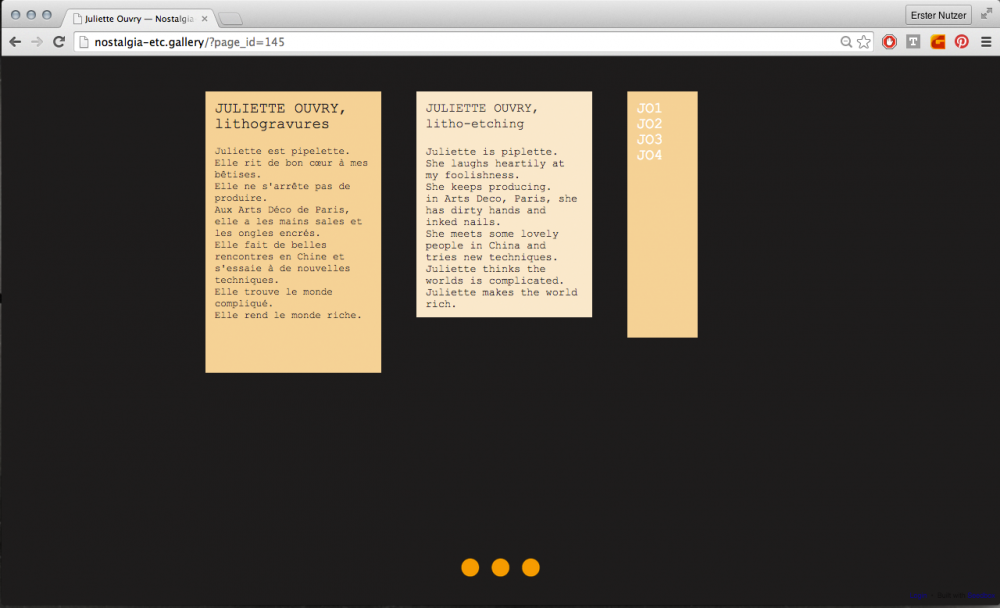
Task: Click the browser back arrow
Action: pyautogui.click(x=15, y=42)
